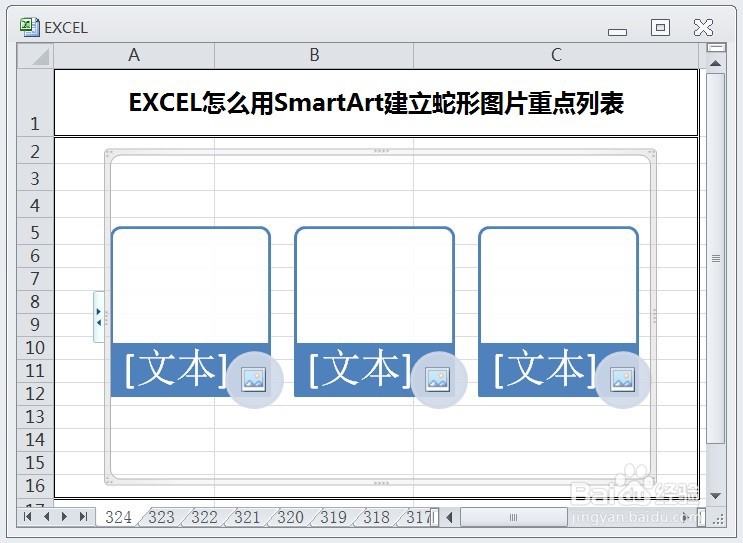743x543 pixels.
Task: Minimize the EXCEL window
Action: tap(617, 32)
